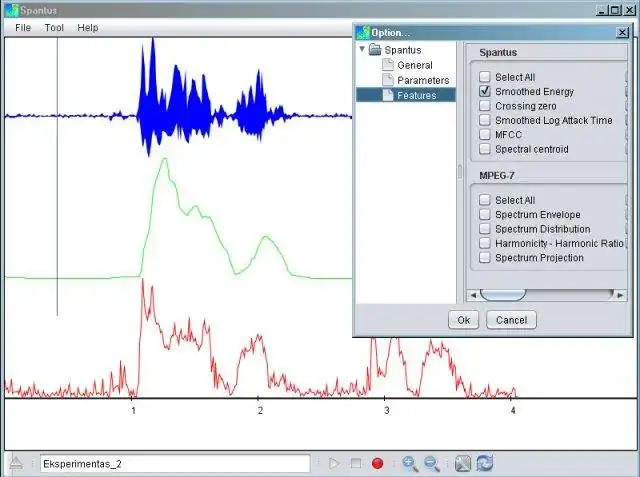Image resolution: width=640 pixels, height=477 pixels.
Task: Enable Harmonicity - Harmonic Ratio checkbox
Action: (484, 243)
